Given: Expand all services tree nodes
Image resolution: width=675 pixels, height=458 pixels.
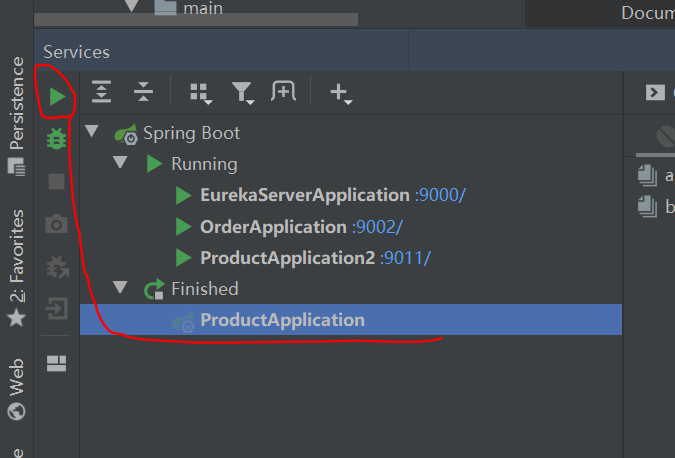Looking at the screenshot, I should [x=102, y=92].
